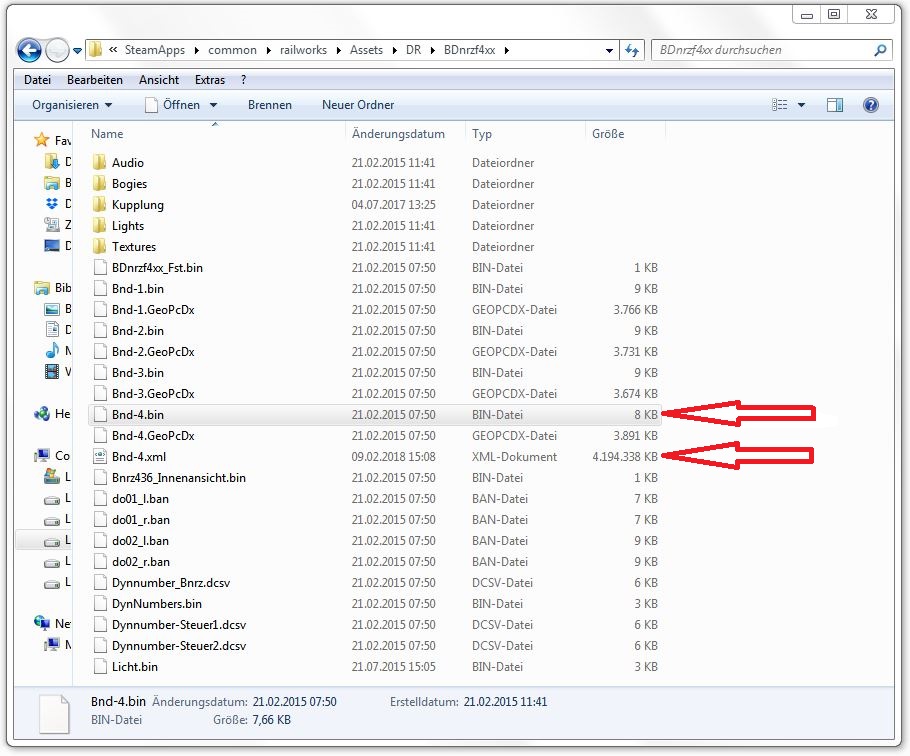Select file Bnd-2.GeoPcDx
This screenshot has width=910, height=756.
click(x=153, y=352)
